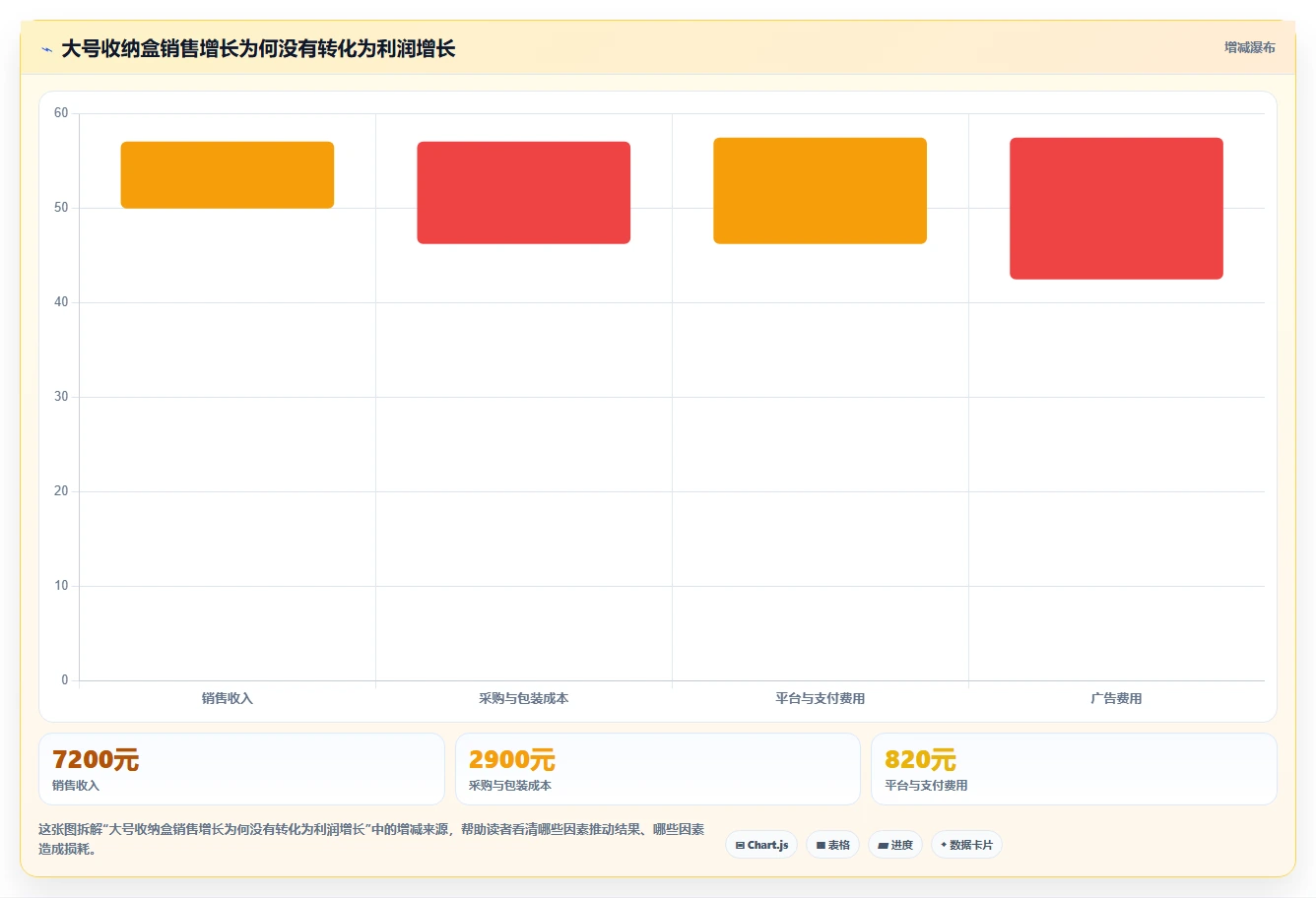Click the Chart.js tag chip
This screenshot has width=1316, height=898.
(x=761, y=845)
